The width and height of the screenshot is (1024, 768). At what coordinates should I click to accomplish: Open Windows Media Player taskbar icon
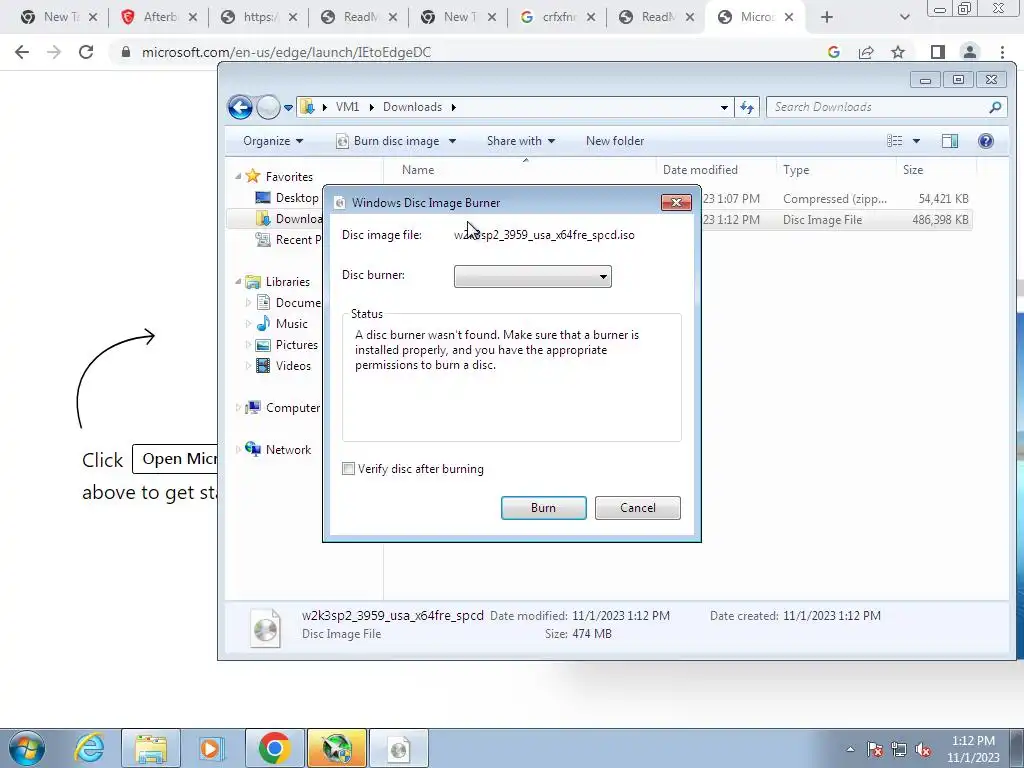pos(212,748)
